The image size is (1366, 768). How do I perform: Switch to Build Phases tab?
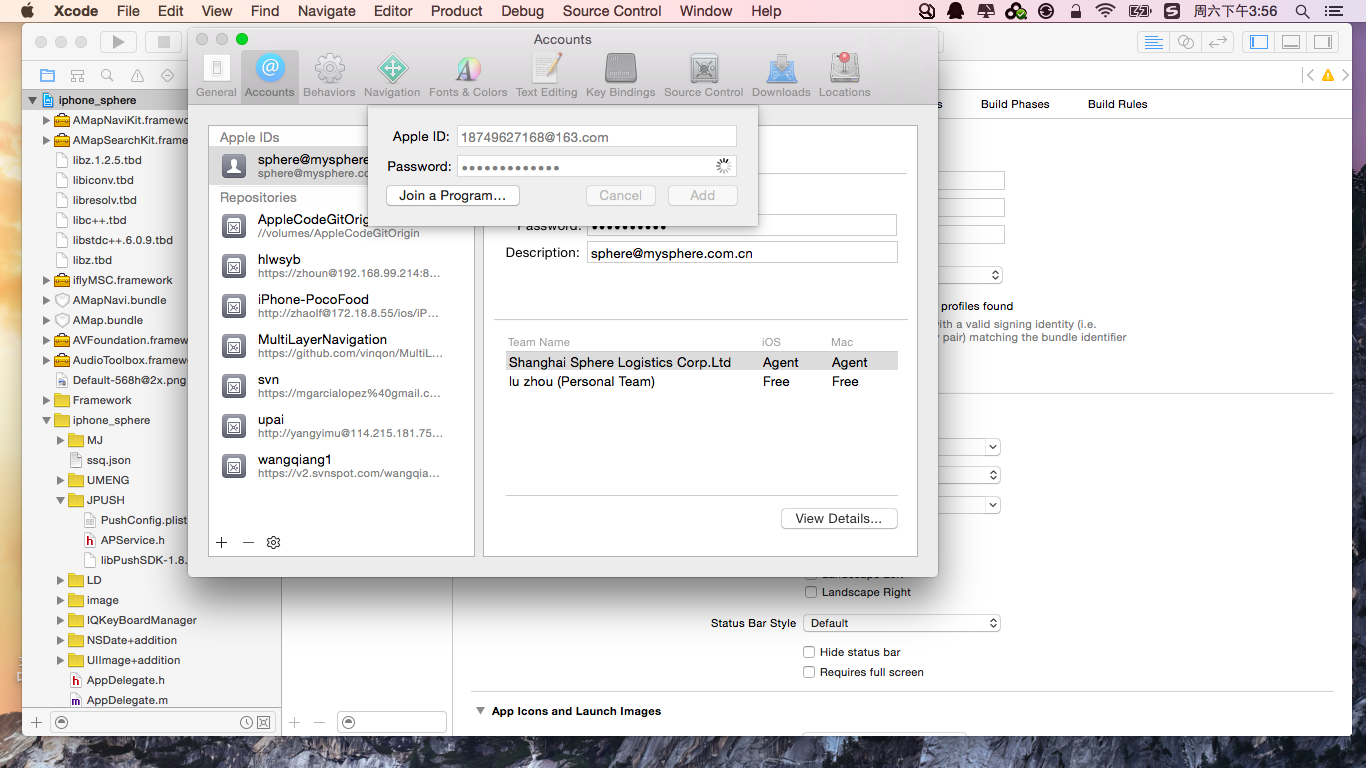coord(1015,104)
